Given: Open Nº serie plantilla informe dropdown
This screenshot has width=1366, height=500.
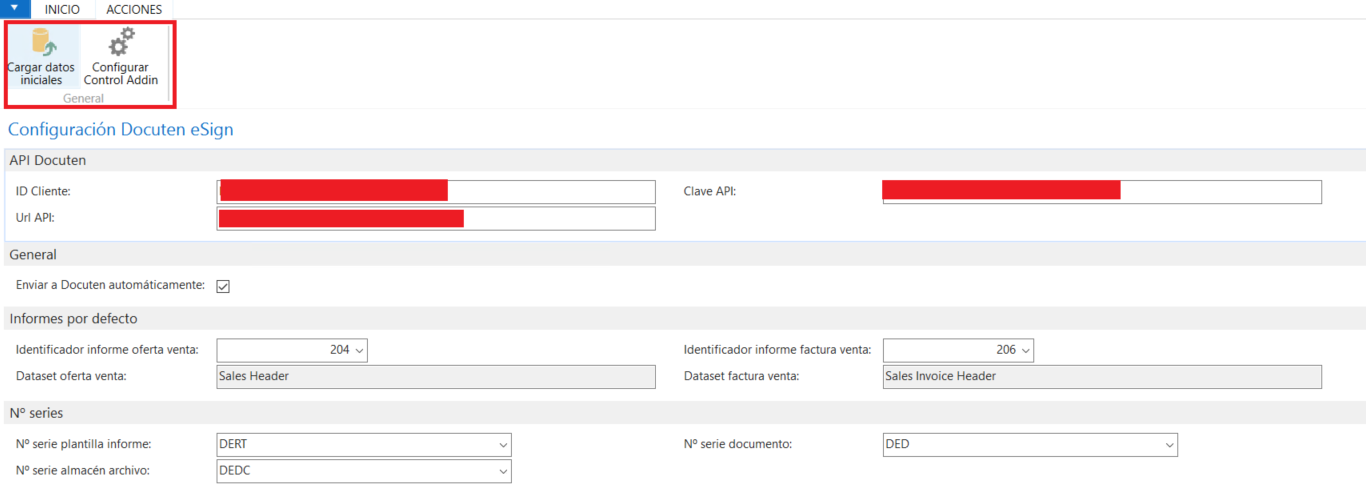Looking at the screenshot, I should (503, 445).
